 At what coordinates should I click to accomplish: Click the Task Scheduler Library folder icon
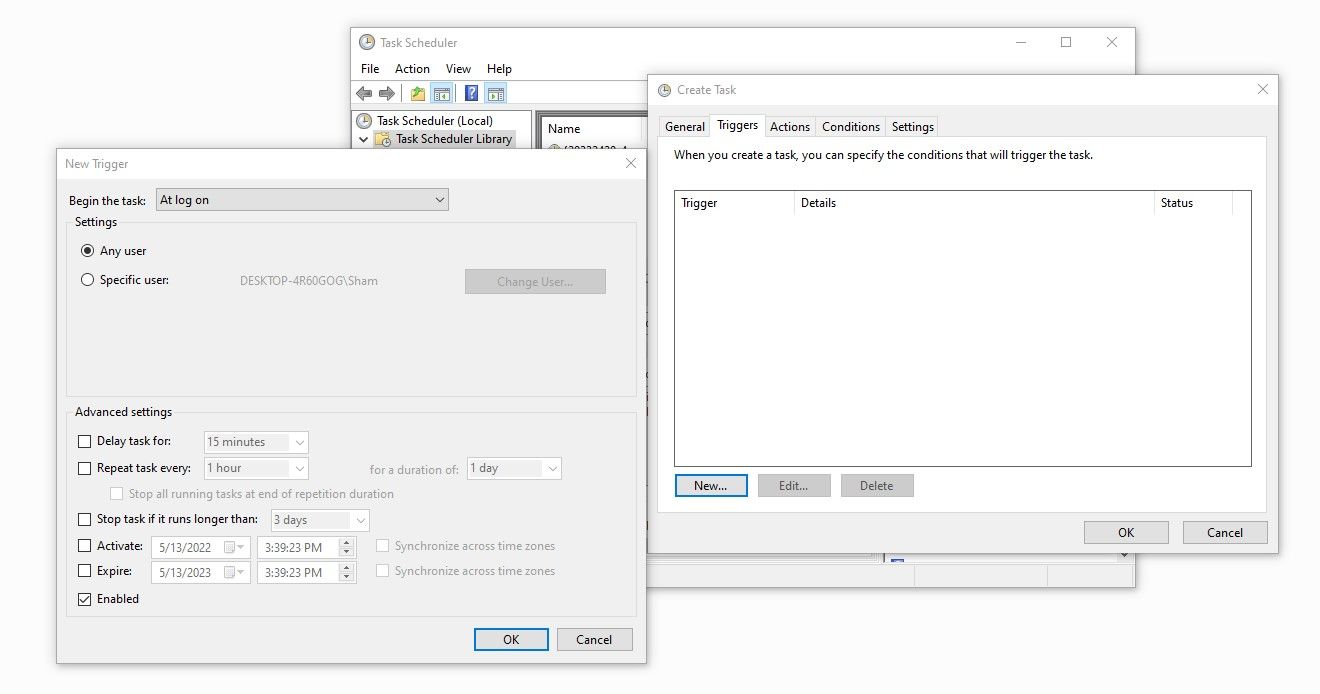click(x=383, y=139)
